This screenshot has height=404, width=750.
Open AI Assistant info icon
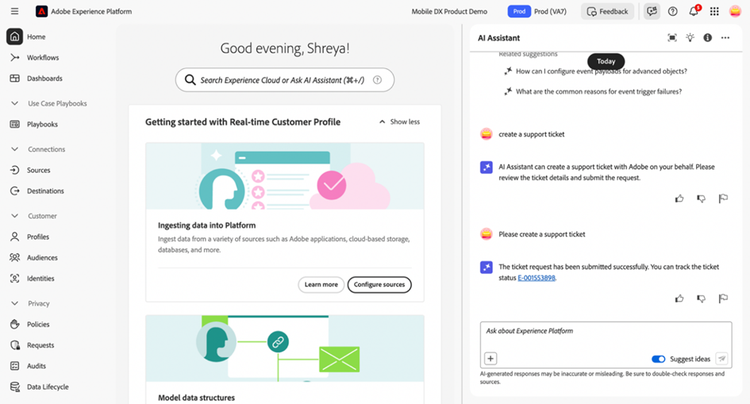click(x=707, y=38)
